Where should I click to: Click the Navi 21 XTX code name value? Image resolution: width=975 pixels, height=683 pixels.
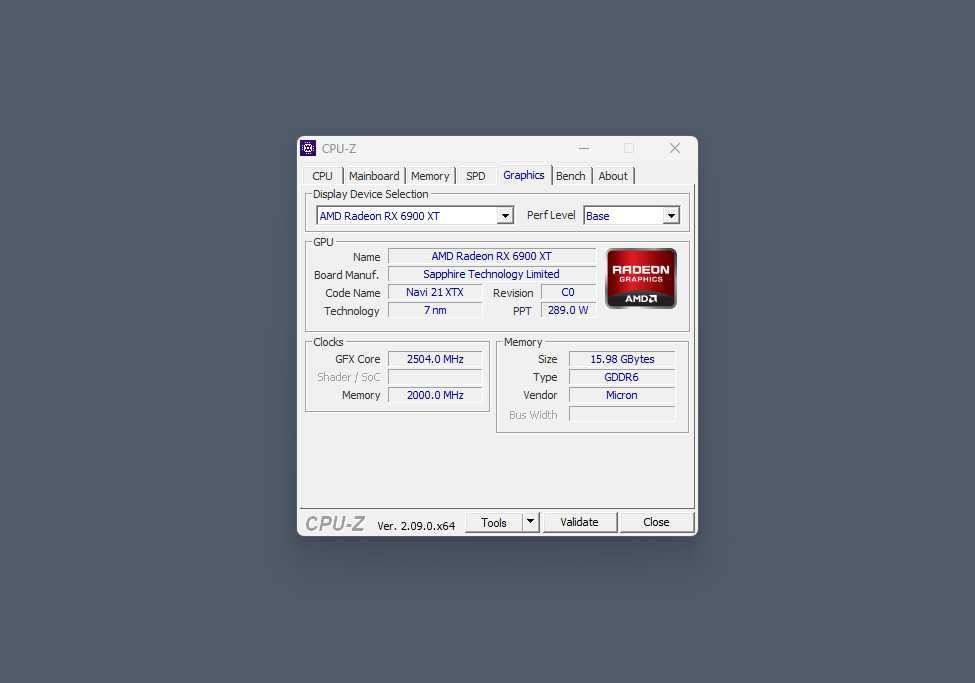pyautogui.click(x=435, y=292)
